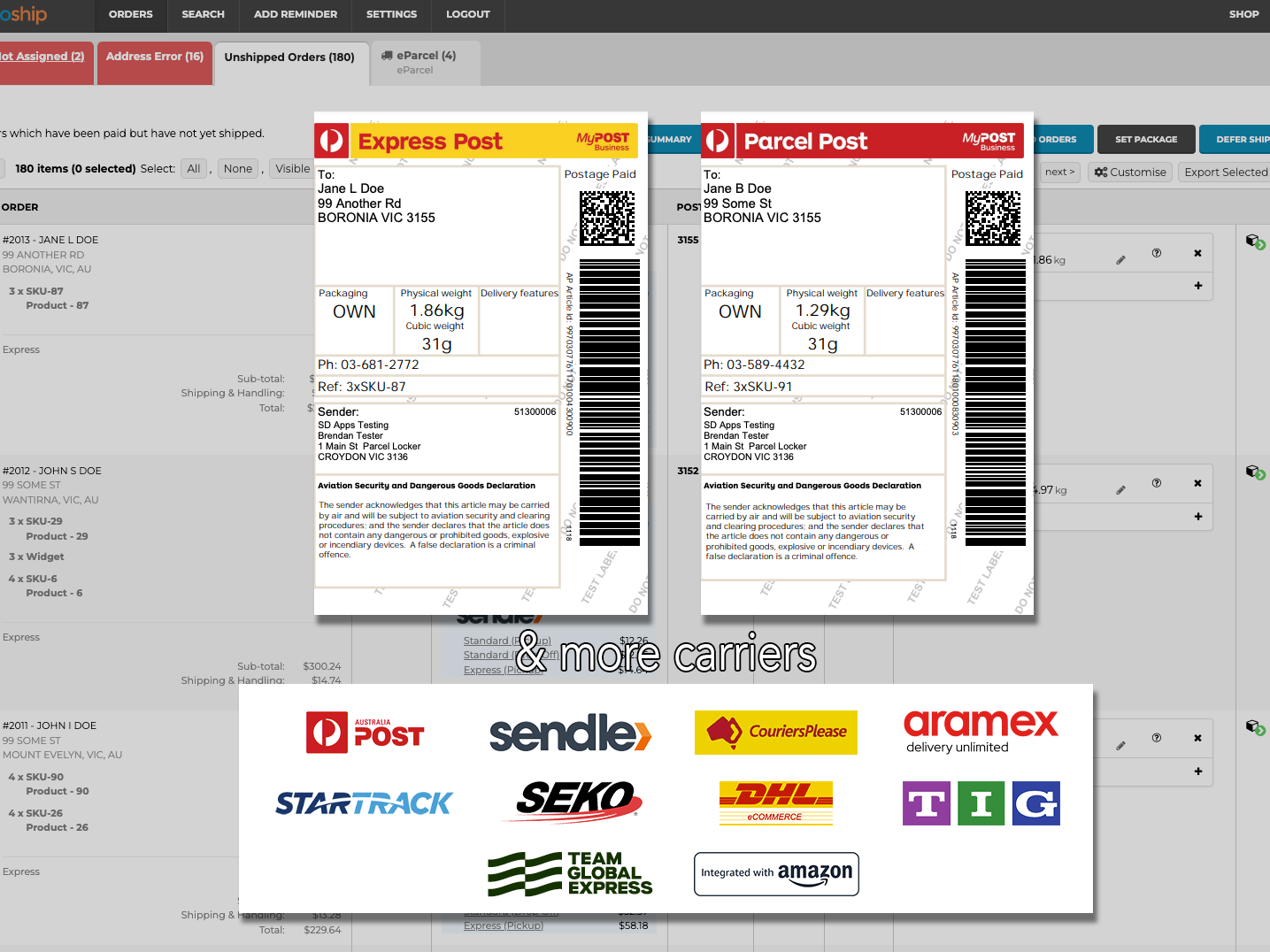The width and height of the screenshot is (1270, 952).
Task: Click Express (Pickup) link priced $58.18
Action: click(x=504, y=925)
